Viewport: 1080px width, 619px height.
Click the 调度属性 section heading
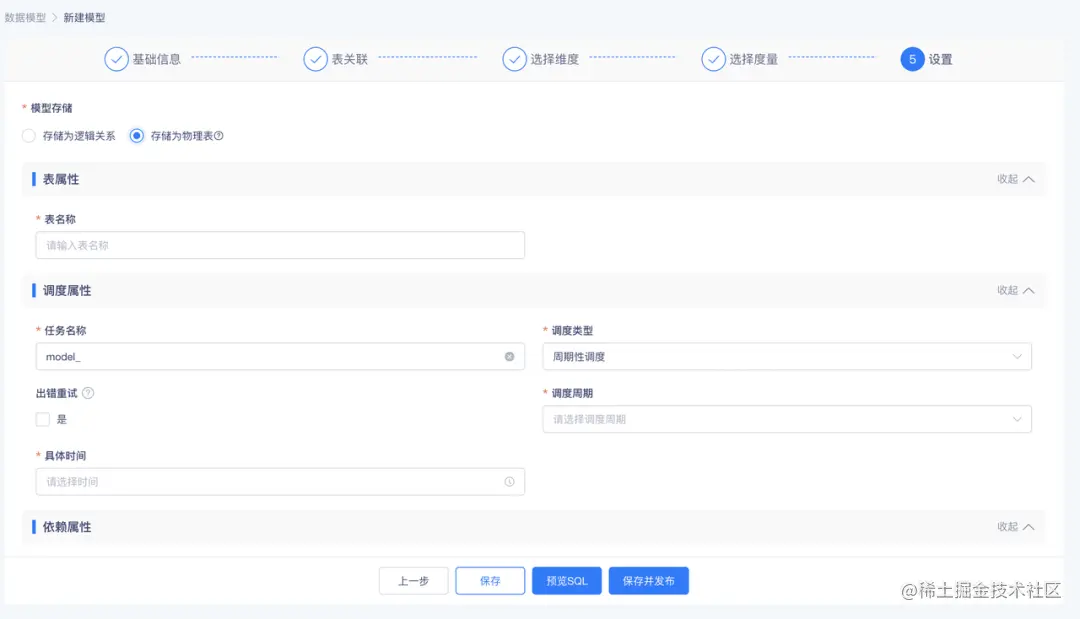(67, 291)
